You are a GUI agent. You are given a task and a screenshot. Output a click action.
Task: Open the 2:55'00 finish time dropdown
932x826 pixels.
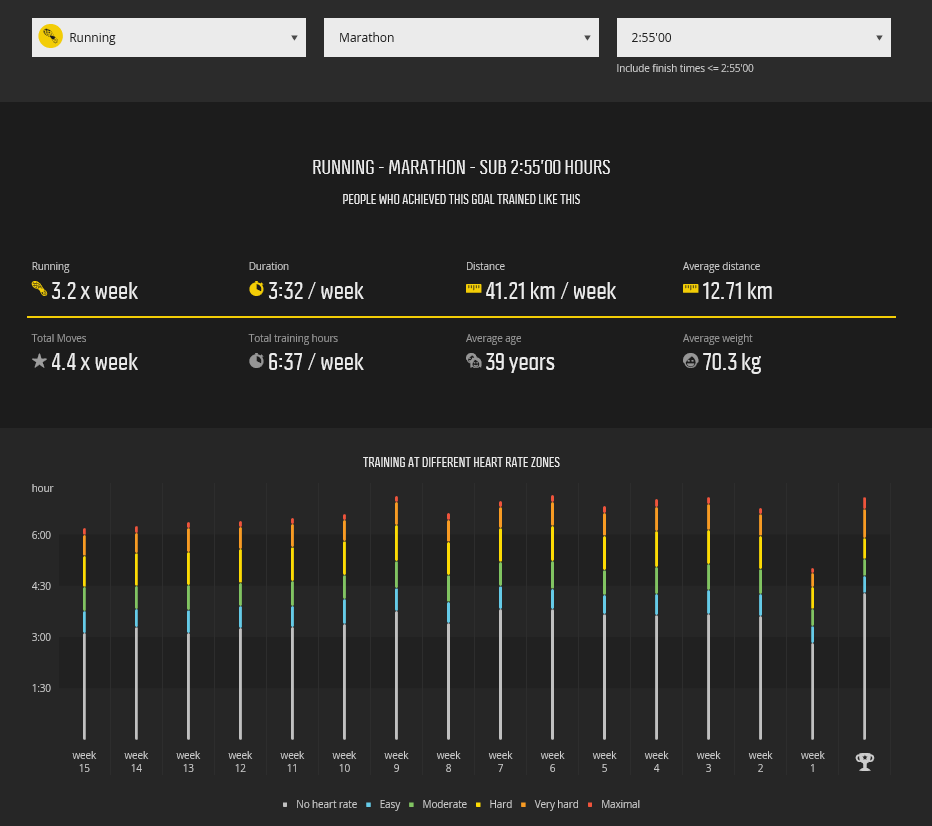754,37
